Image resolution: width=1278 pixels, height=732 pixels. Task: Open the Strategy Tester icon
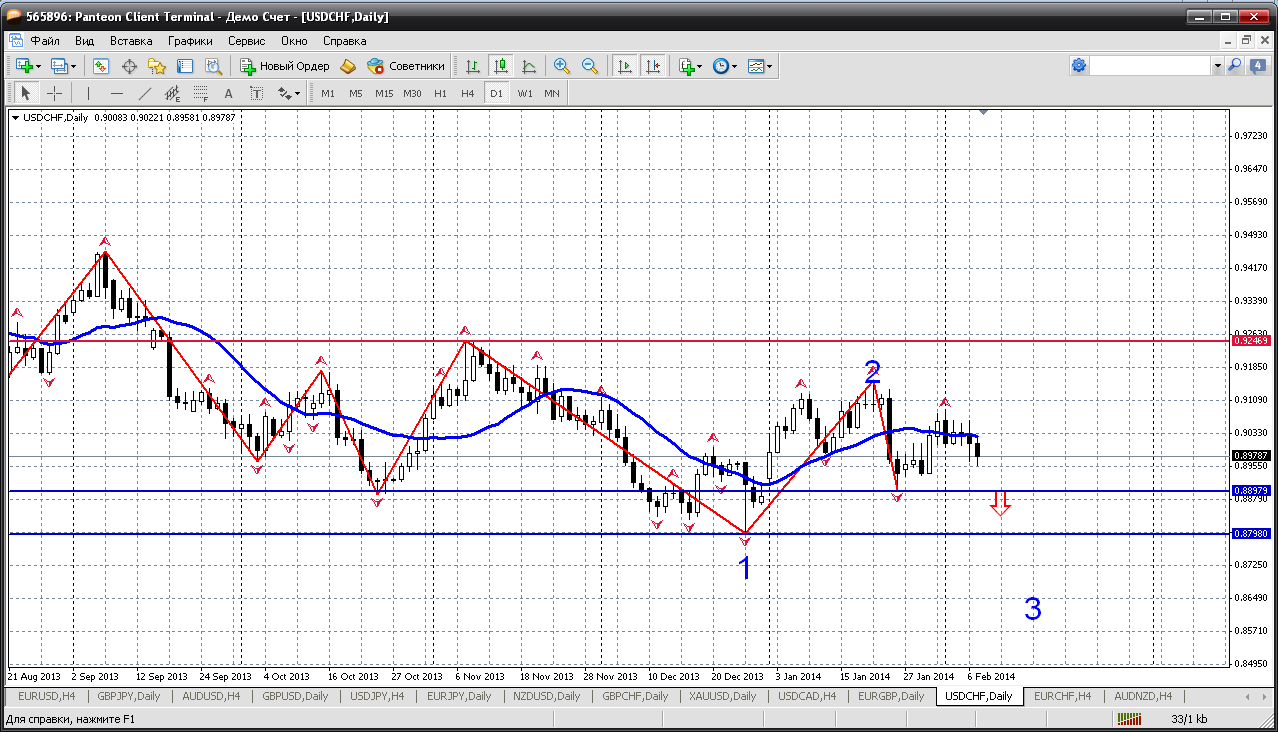213,66
